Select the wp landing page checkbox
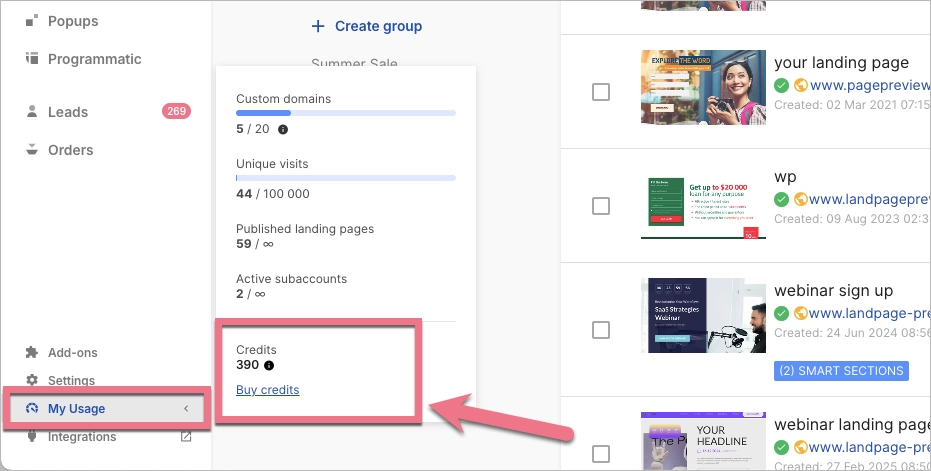Screen dimensions: 931x471 tap(601, 206)
